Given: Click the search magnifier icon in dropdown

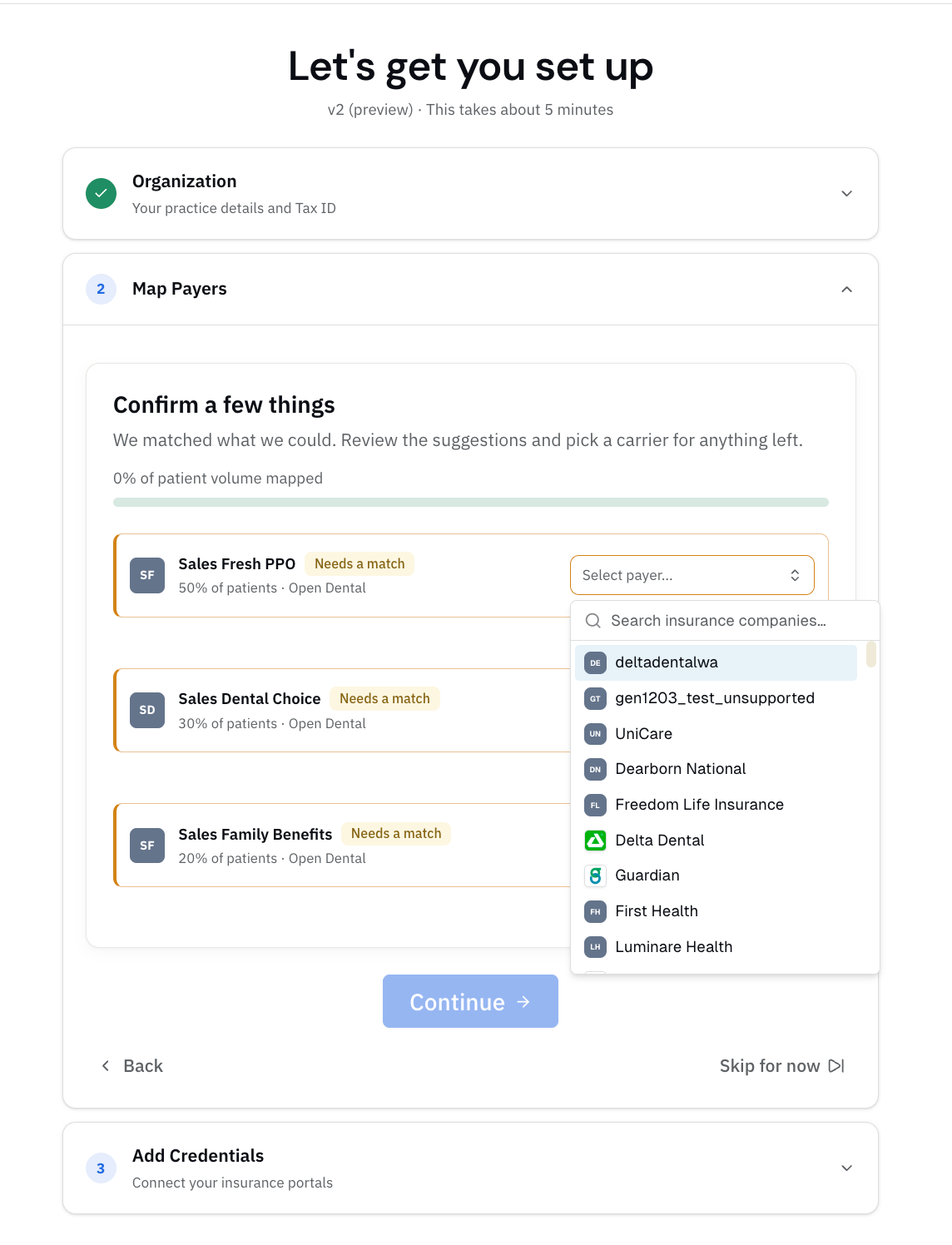Looking at the screenshot, I should 593,621.
